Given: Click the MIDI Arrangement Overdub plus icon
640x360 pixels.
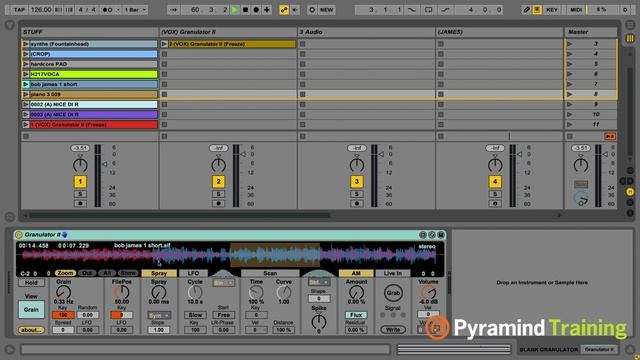Looking at the screenshot, I should (x=267, y=10).
